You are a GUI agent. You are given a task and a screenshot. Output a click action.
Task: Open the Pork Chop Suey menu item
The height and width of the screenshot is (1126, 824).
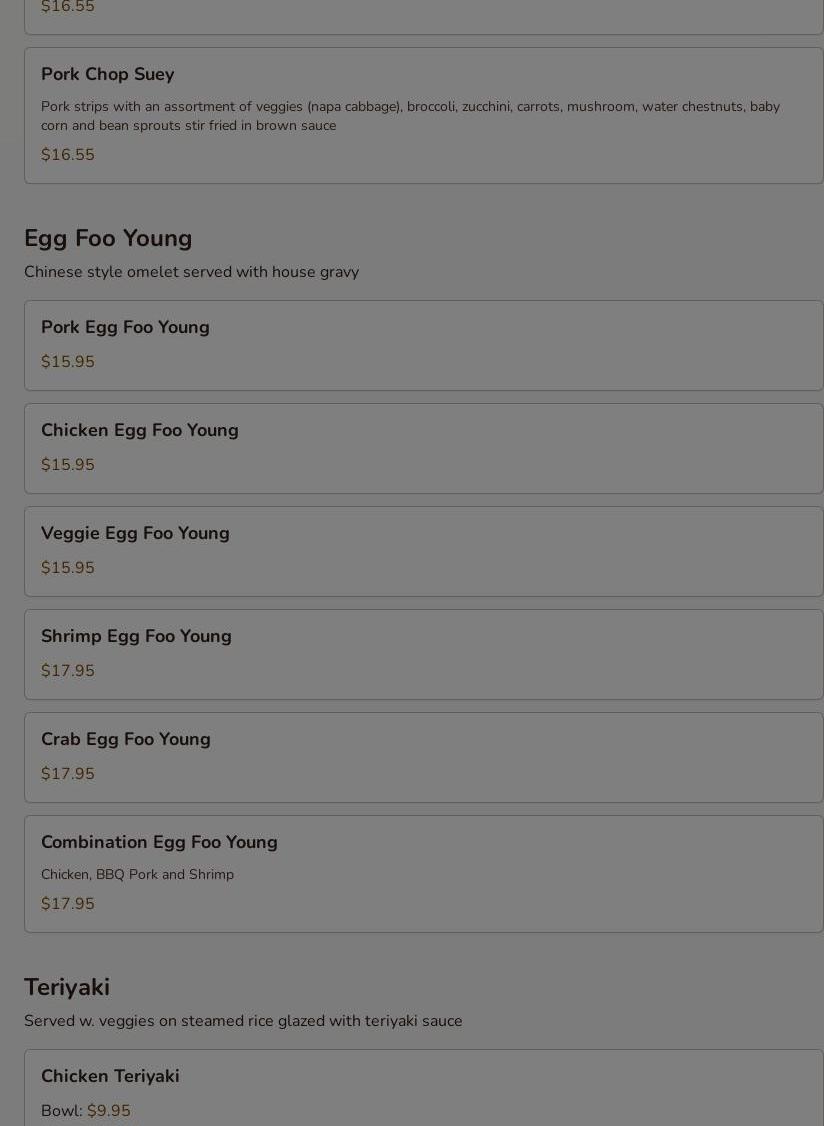pyautogui.click(x=108, y=75)
